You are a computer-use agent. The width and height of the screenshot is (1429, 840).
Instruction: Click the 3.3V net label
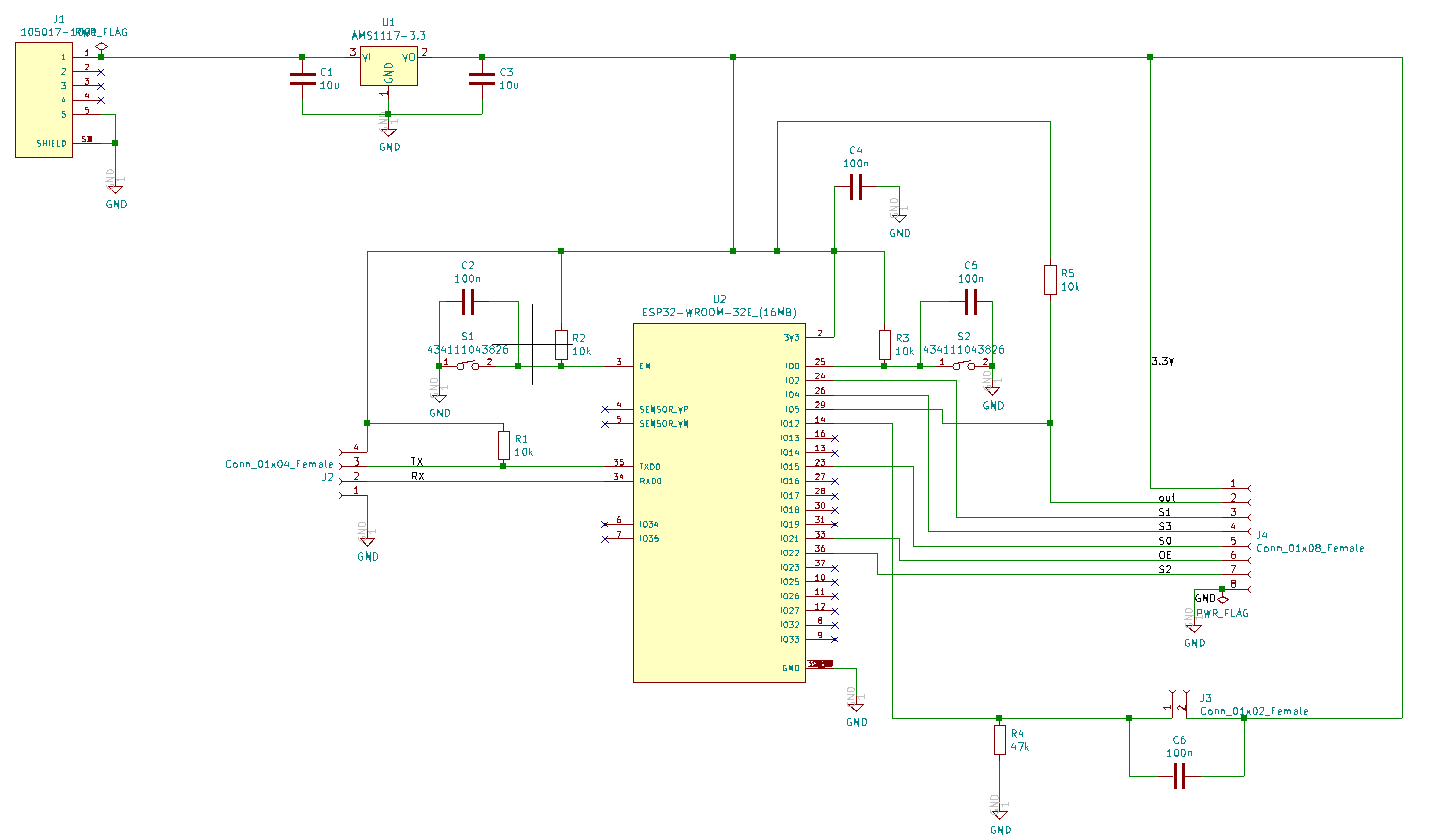point(1163,360)
